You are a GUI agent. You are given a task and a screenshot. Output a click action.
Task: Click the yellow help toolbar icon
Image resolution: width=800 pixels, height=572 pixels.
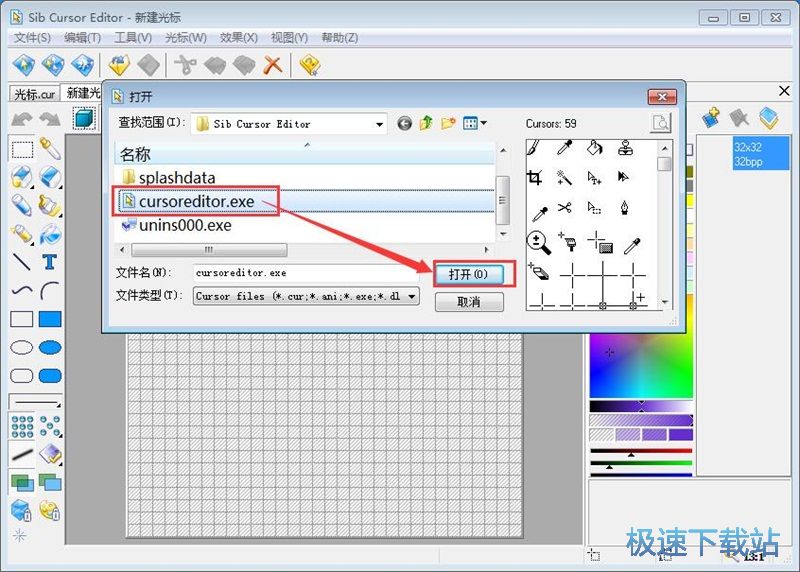coord(309,65)
